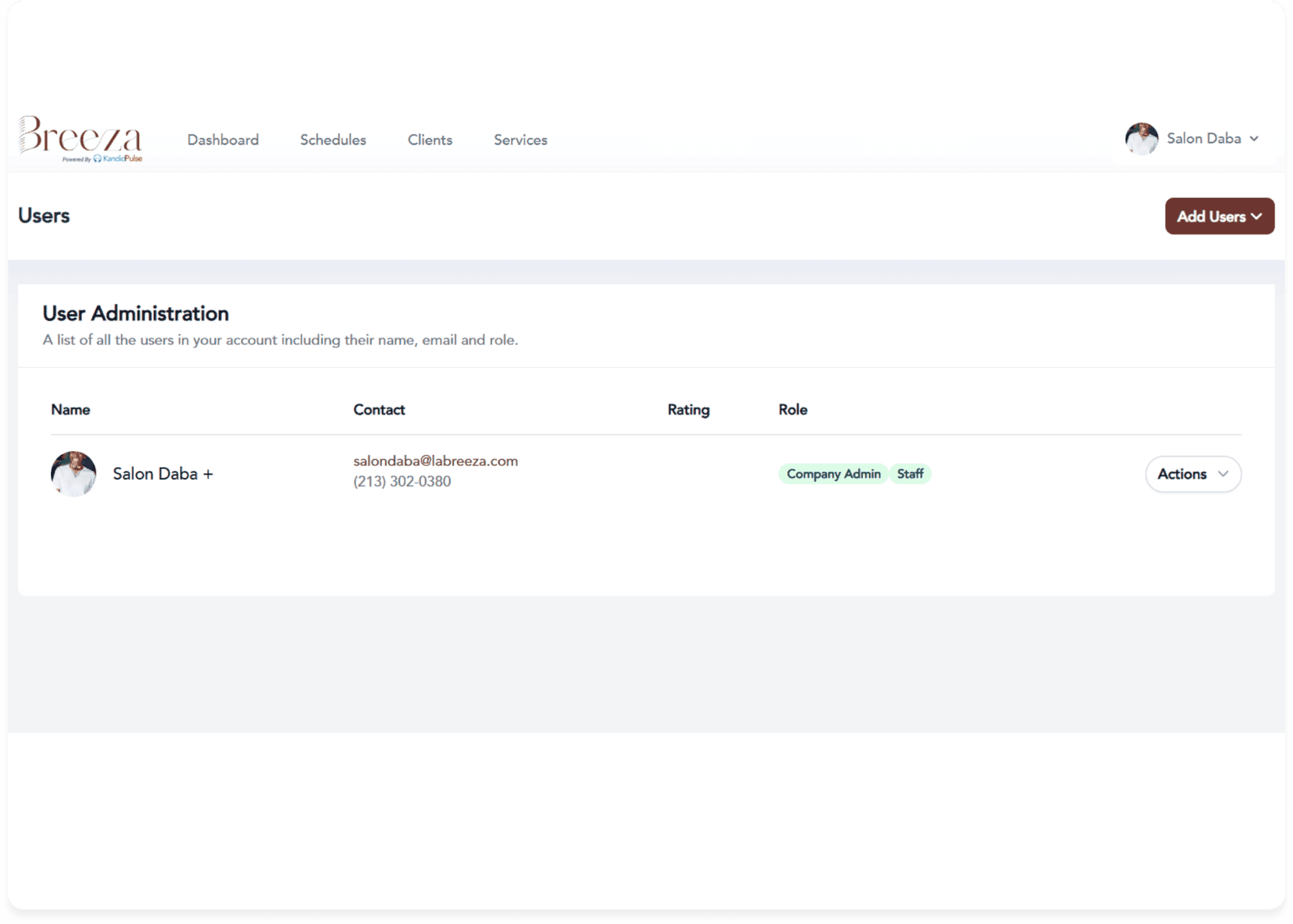Click the Breeza logo
The height and width of the screenshot is (924, 1293).
pos(80,138)
